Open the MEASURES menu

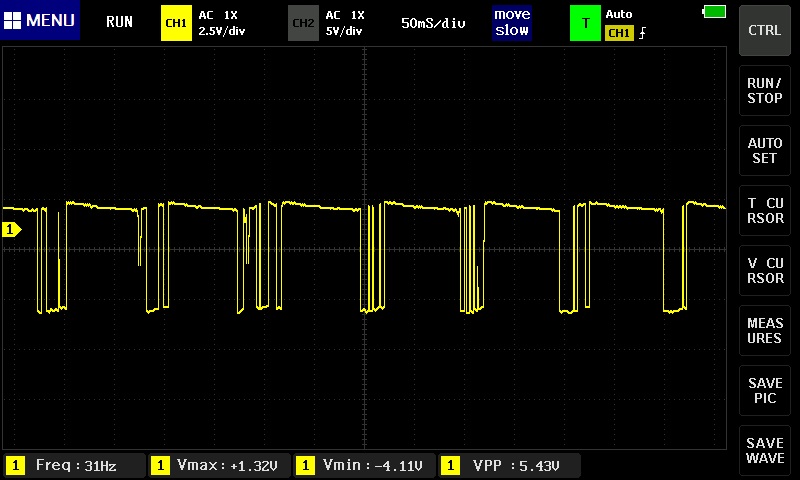pos(764,331)
